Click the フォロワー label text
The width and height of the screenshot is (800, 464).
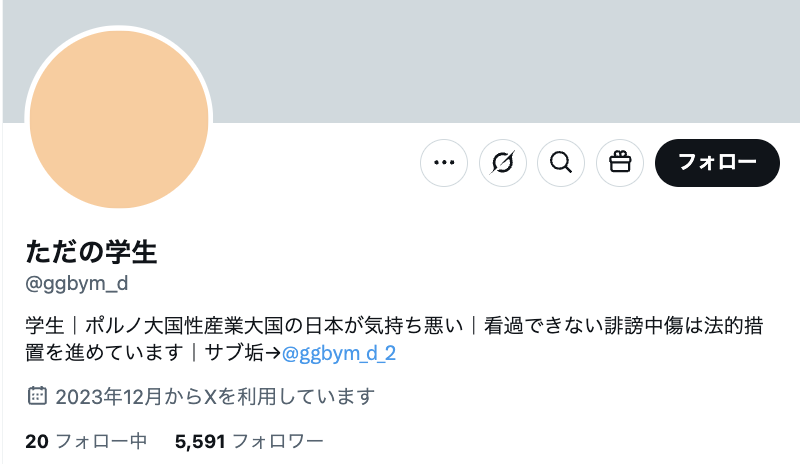pyautogui.click(x=278, y=442)
